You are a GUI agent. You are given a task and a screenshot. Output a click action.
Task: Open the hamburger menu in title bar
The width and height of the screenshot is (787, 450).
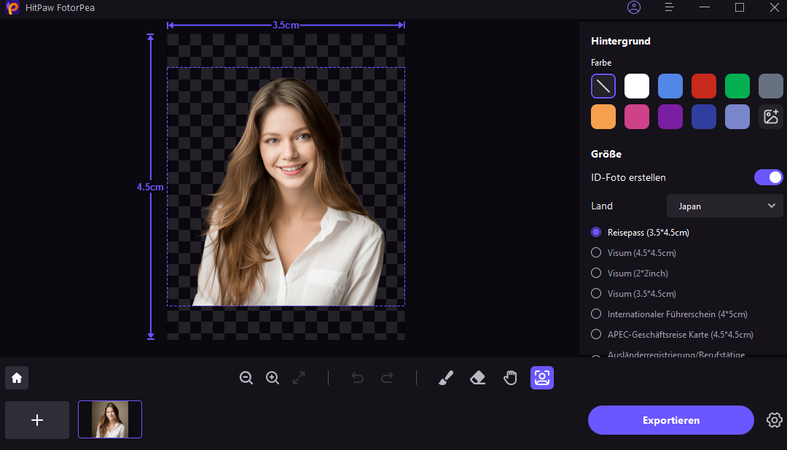point(669,8)
